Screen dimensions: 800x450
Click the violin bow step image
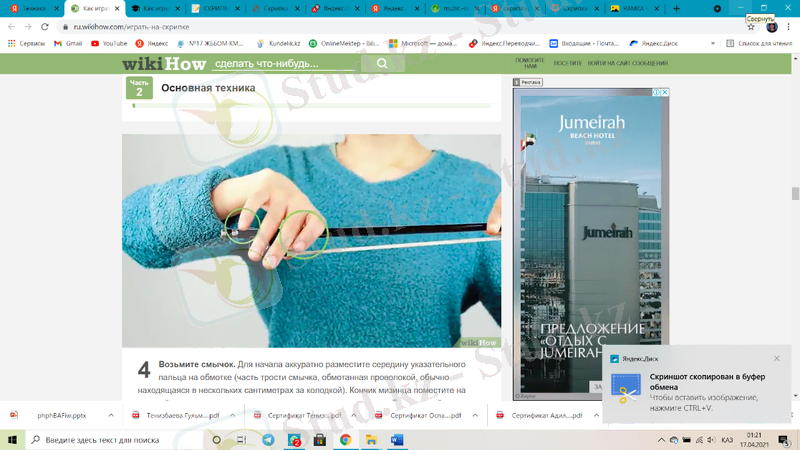coord(311,241)
